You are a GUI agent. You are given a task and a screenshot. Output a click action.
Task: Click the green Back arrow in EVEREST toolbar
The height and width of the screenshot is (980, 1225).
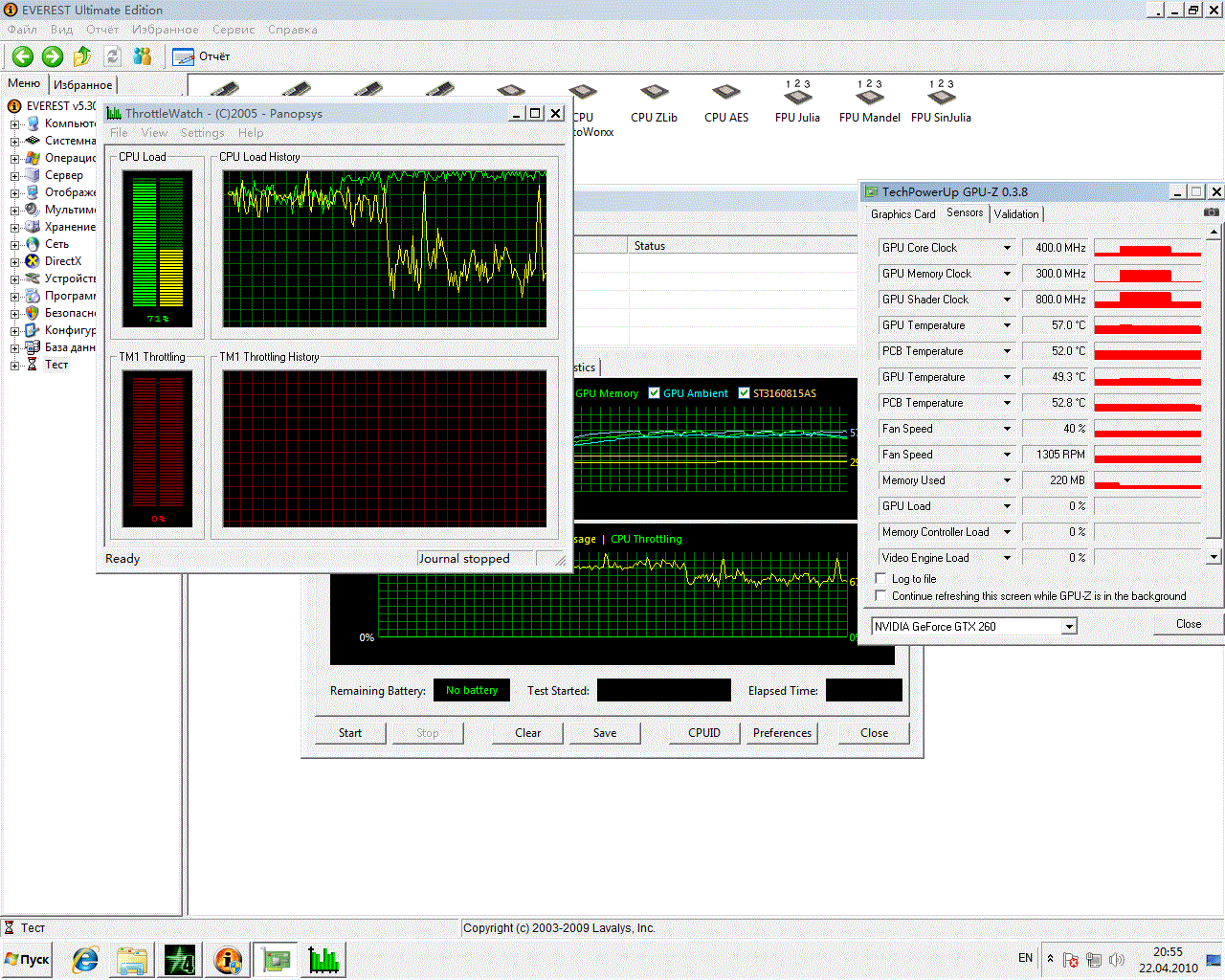(x=23, y=56)
